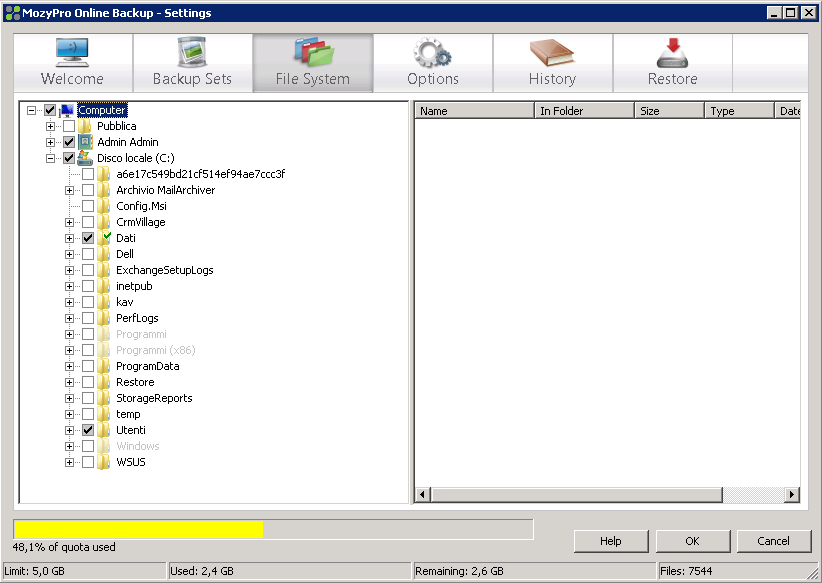
Task: Click the ProgramData folder icon
Action: tap(104, 366)
